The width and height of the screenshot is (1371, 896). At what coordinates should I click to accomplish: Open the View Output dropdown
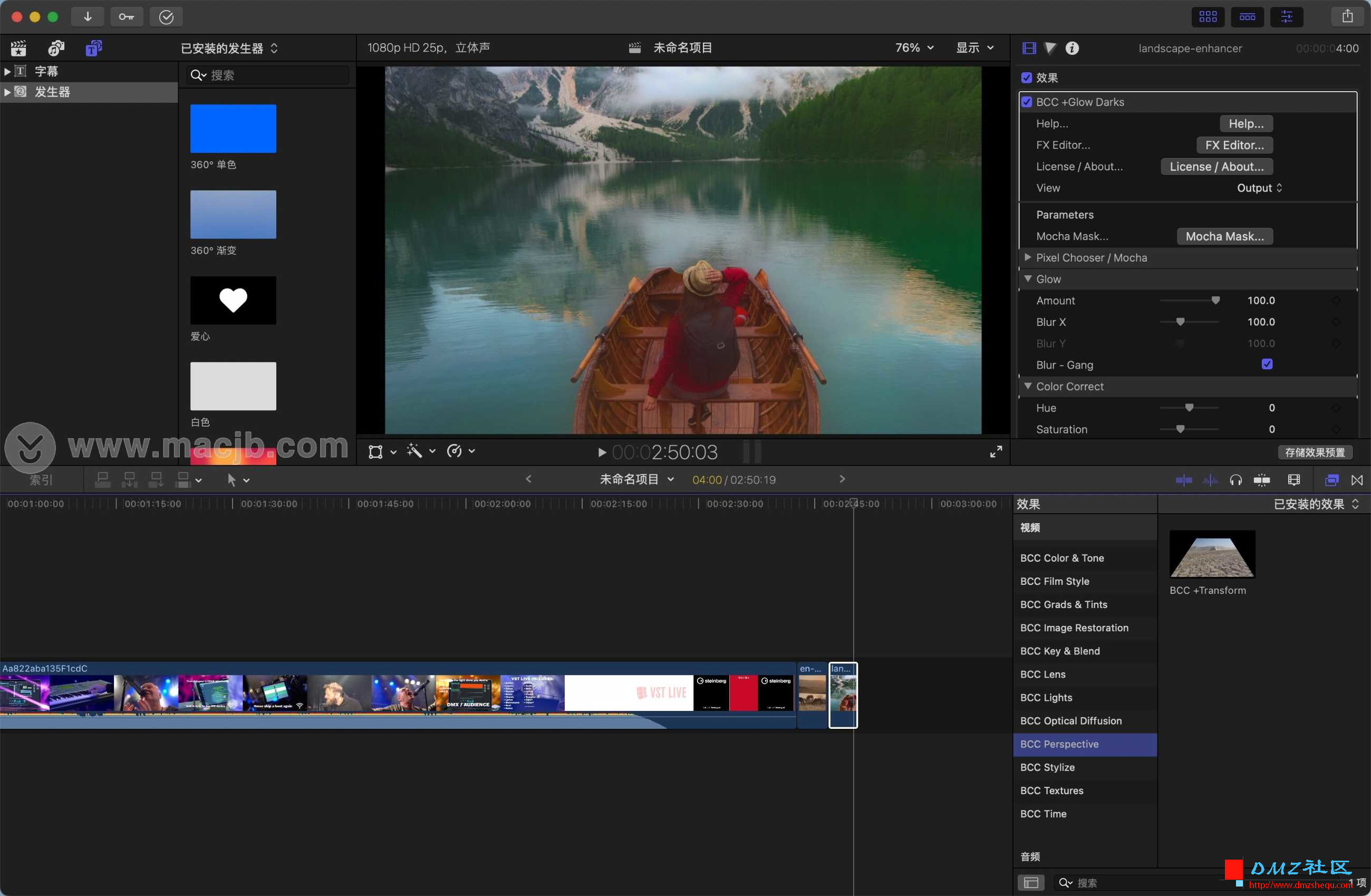click(x=1259, y=188)
